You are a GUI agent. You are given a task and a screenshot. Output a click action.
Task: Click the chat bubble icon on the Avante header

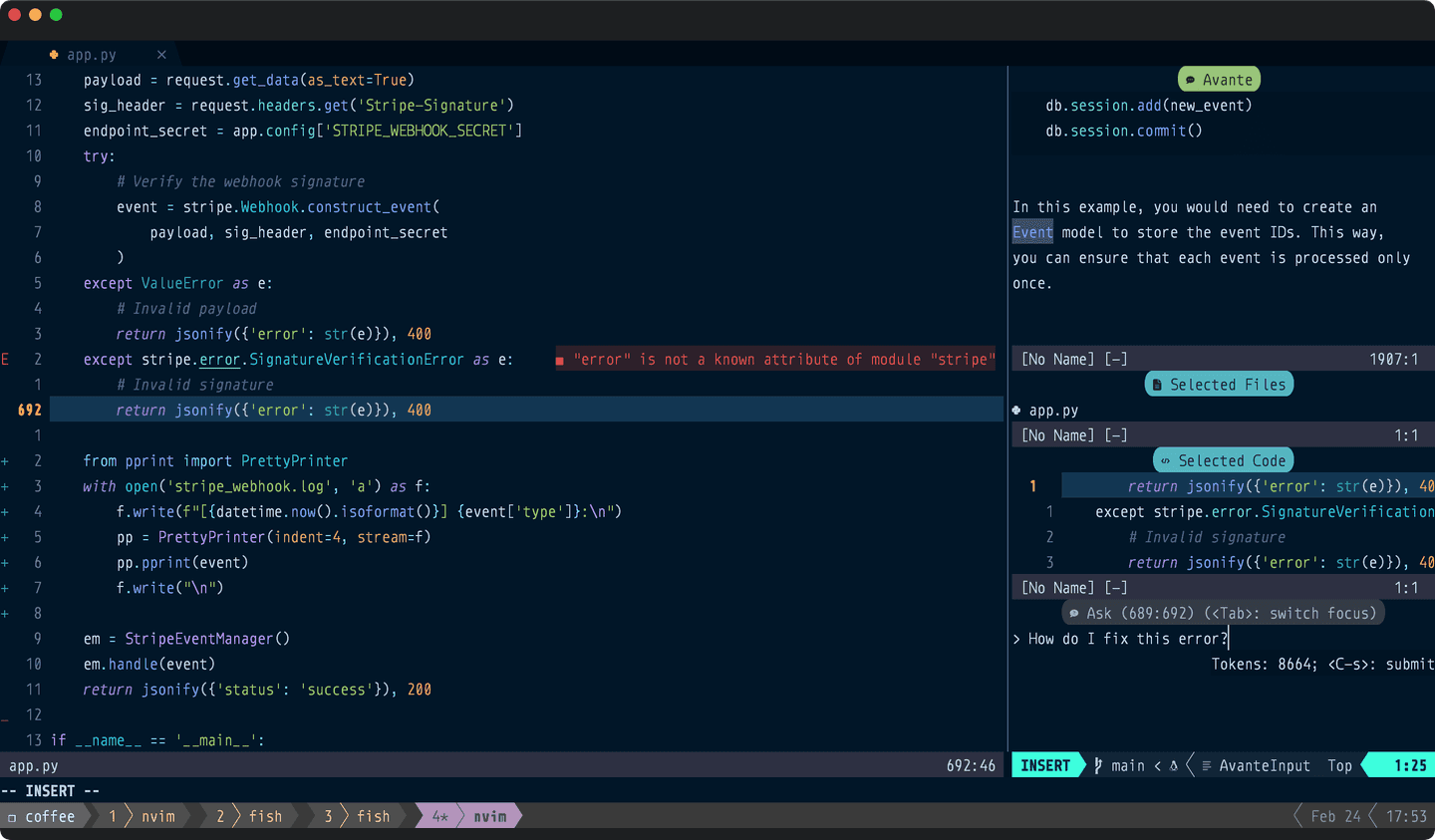pos(1191,78)
